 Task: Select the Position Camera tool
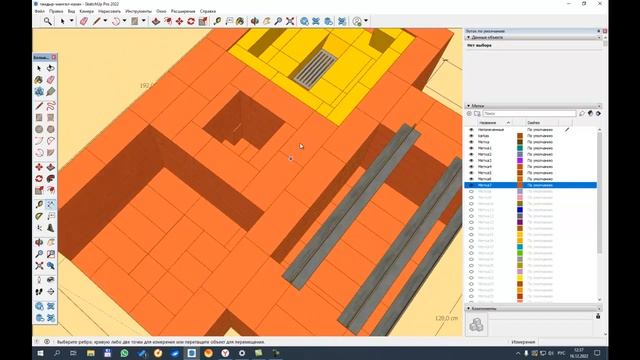(x=39, y=280)
